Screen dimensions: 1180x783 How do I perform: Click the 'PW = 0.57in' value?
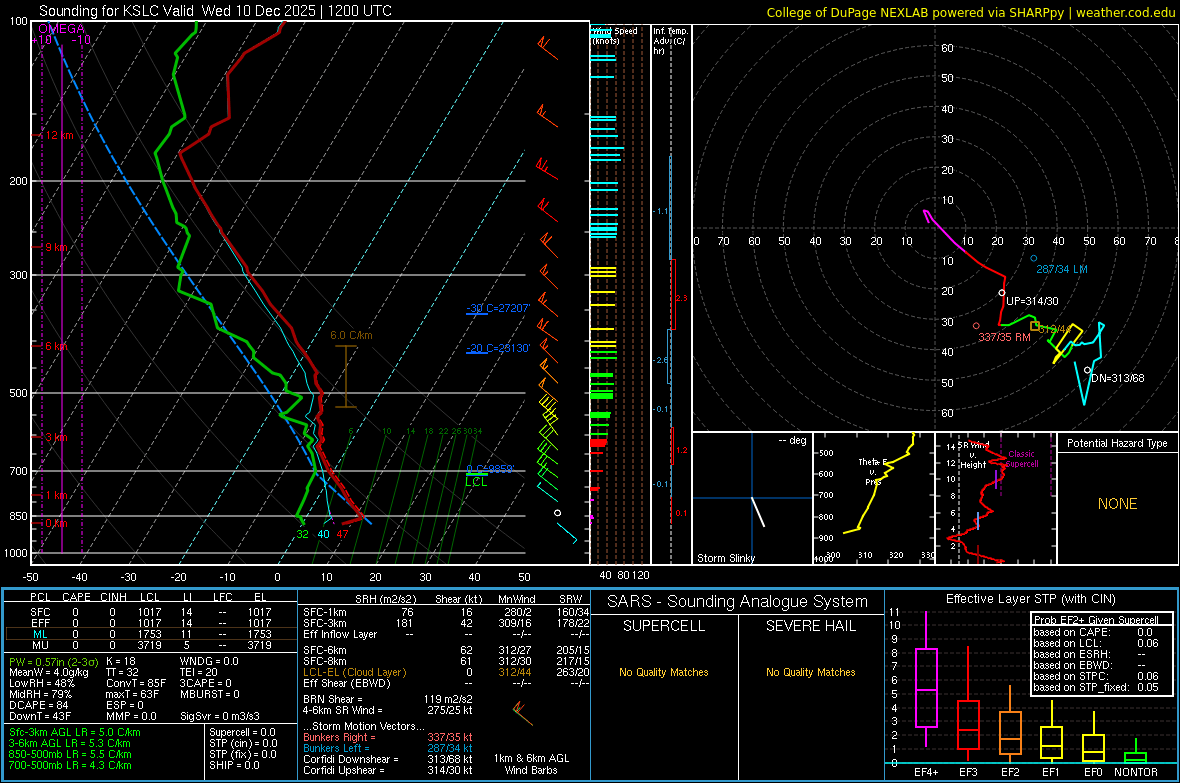pyautogui.click(x=53, y=662)
